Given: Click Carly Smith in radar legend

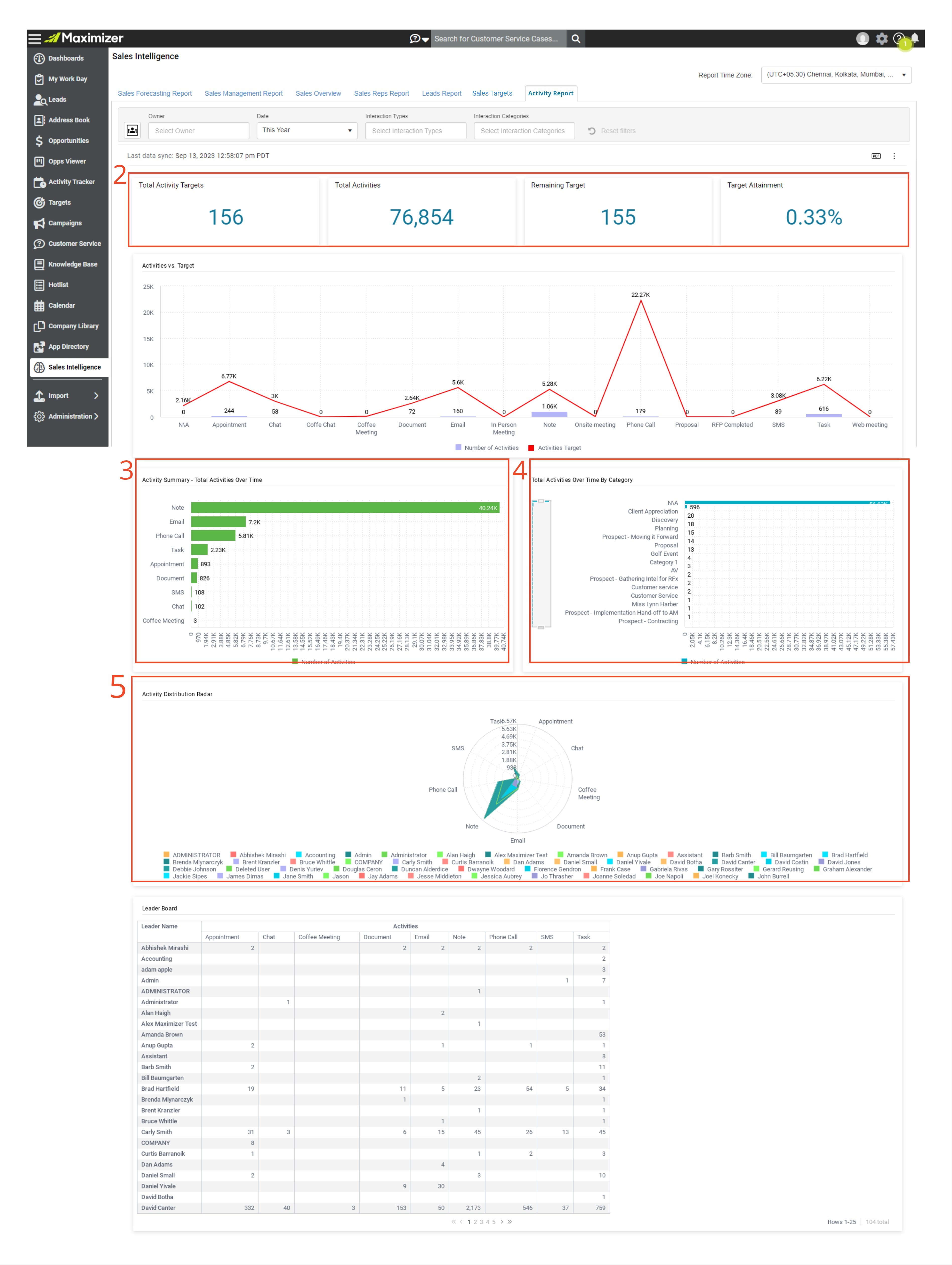Looking at the screenshot, I should coord(417,862).
